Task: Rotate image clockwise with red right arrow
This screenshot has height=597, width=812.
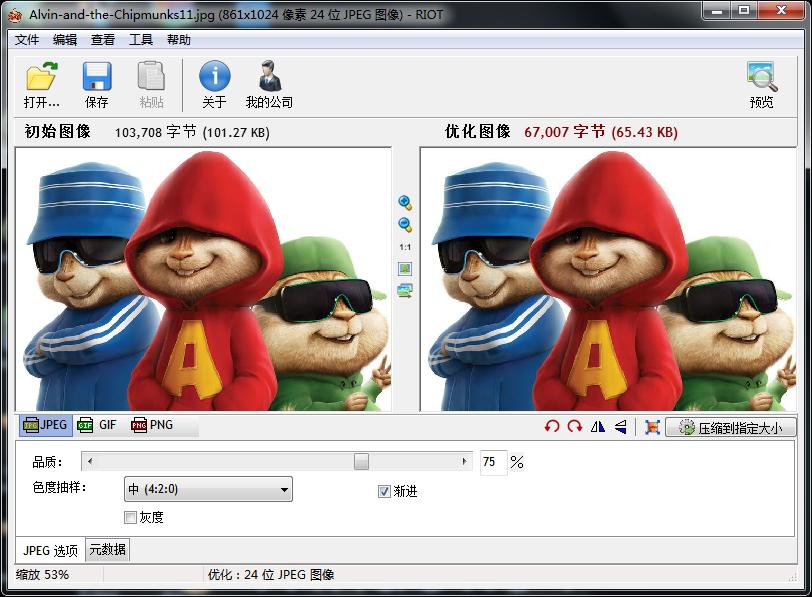Action: tap(575, 427)
